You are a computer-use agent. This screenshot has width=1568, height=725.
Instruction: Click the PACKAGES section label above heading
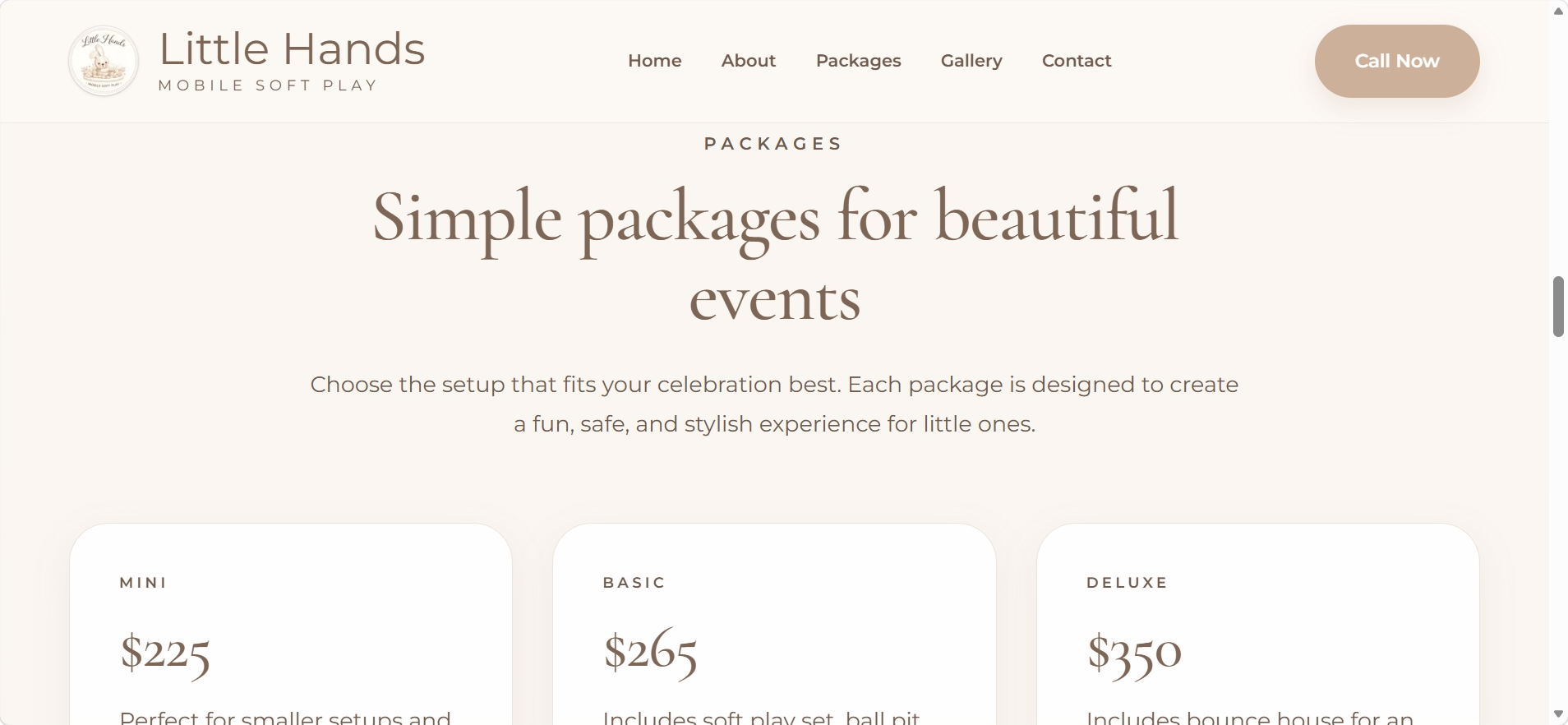pyautogui.click(x=773, y=144)
